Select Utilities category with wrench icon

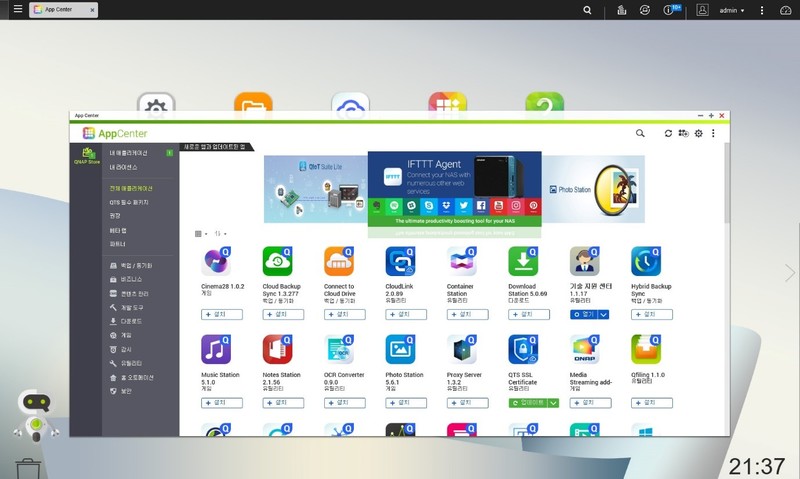[x=126, y=363]
